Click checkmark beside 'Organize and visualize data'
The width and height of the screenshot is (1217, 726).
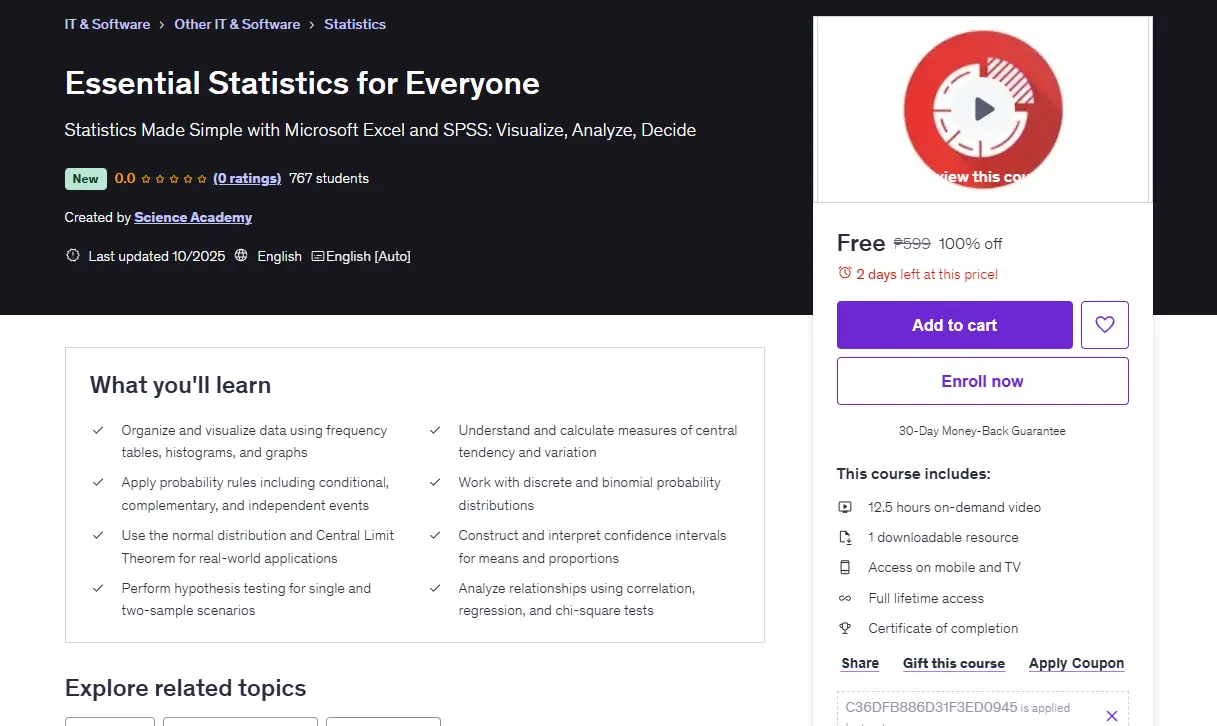[98, 430]
